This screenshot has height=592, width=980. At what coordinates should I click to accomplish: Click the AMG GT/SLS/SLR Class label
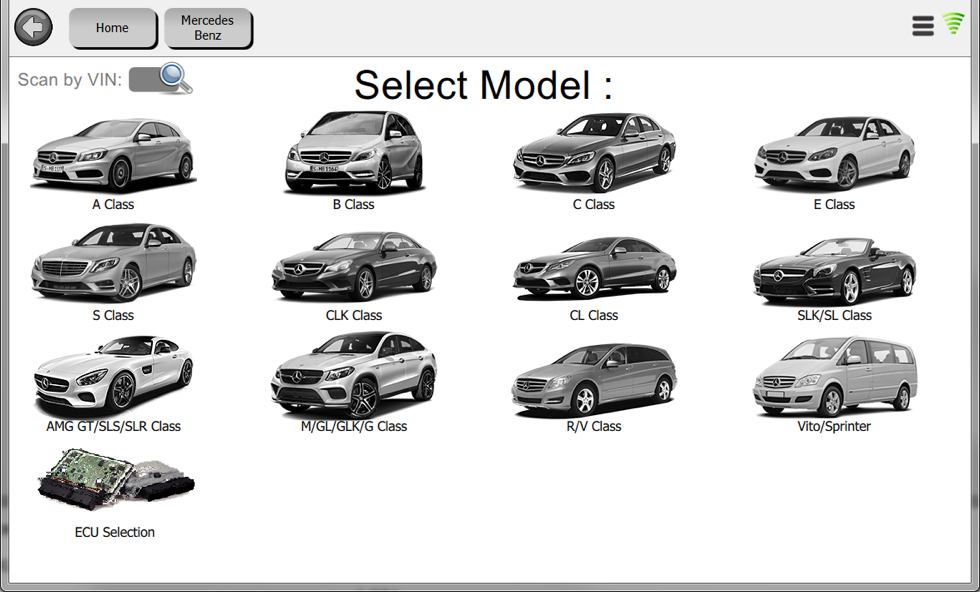(113, 426)
